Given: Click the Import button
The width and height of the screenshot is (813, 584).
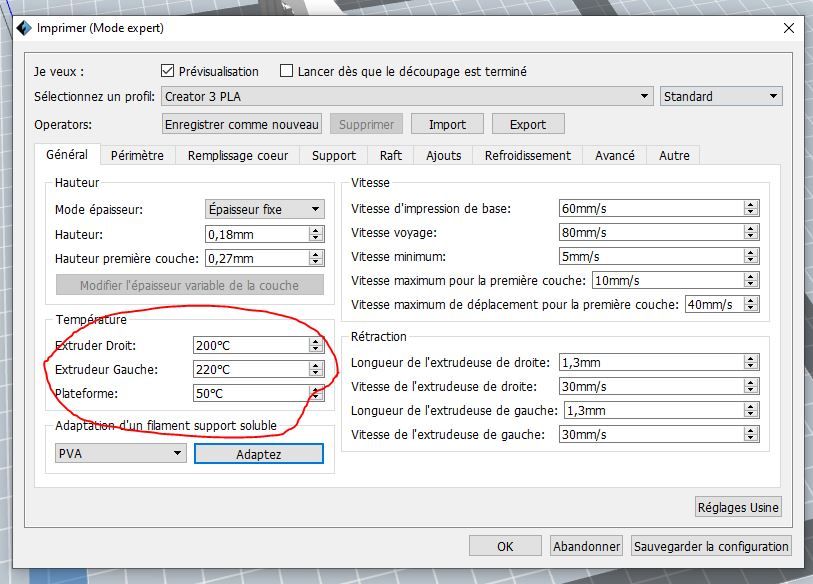Looking at the screenshot, I should pos(447,124).
